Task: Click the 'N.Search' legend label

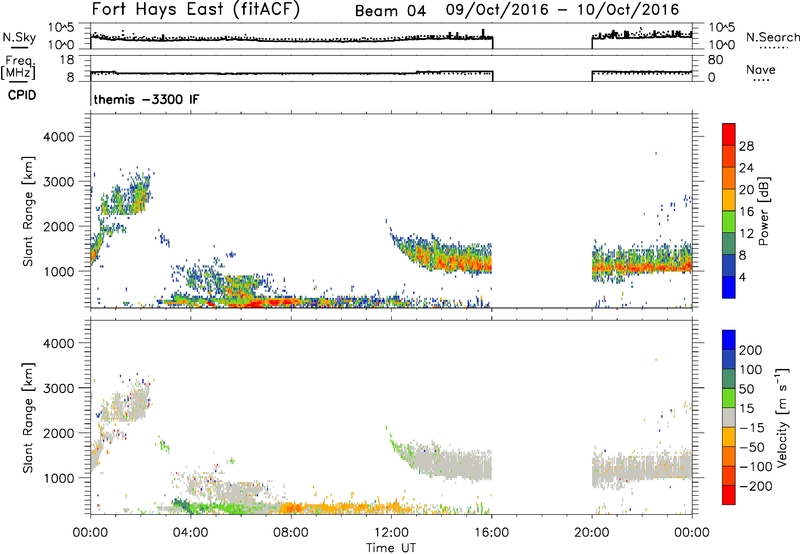Action: (773, 37)
